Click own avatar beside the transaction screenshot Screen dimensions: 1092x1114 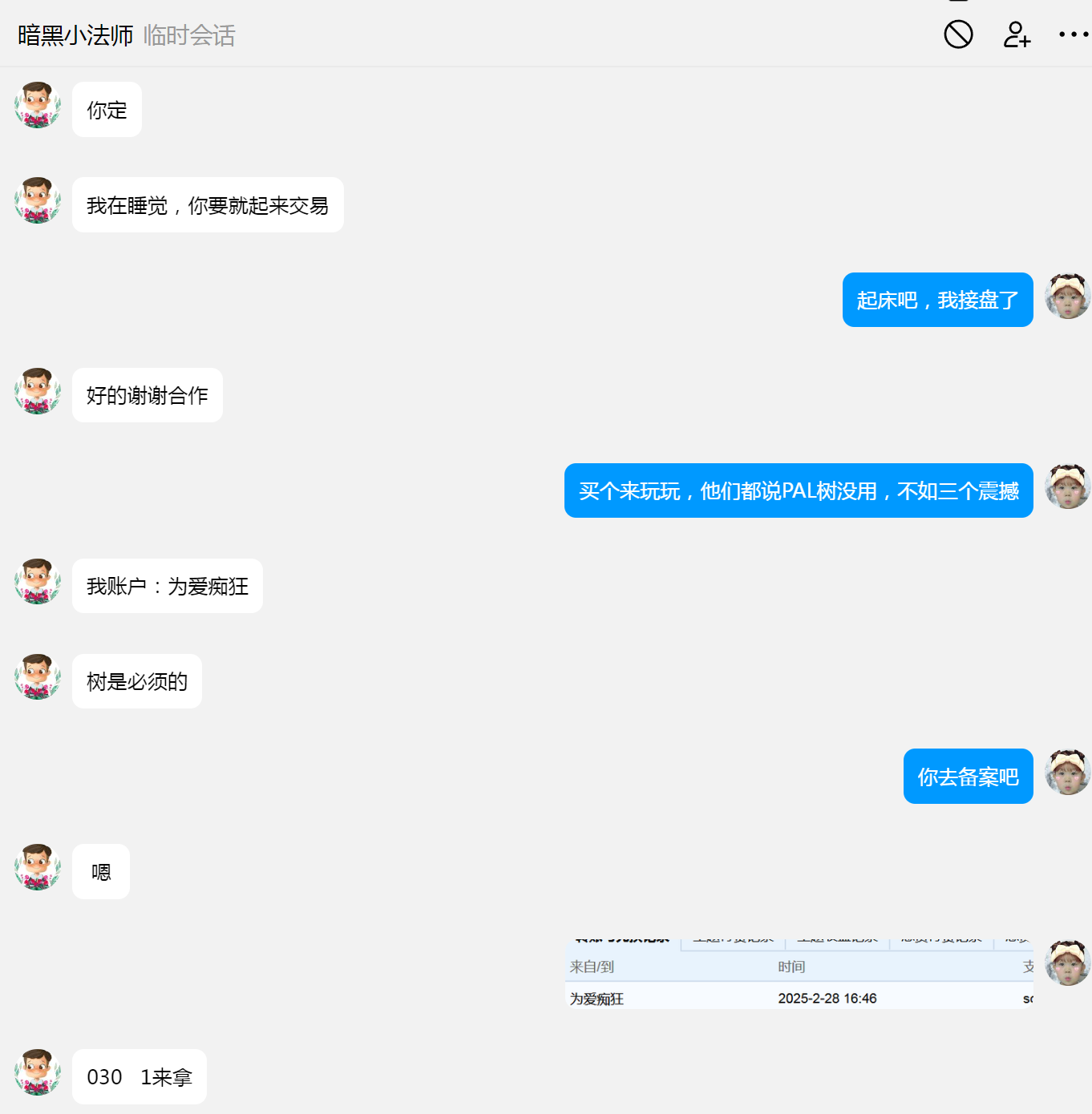[1068, 963]
